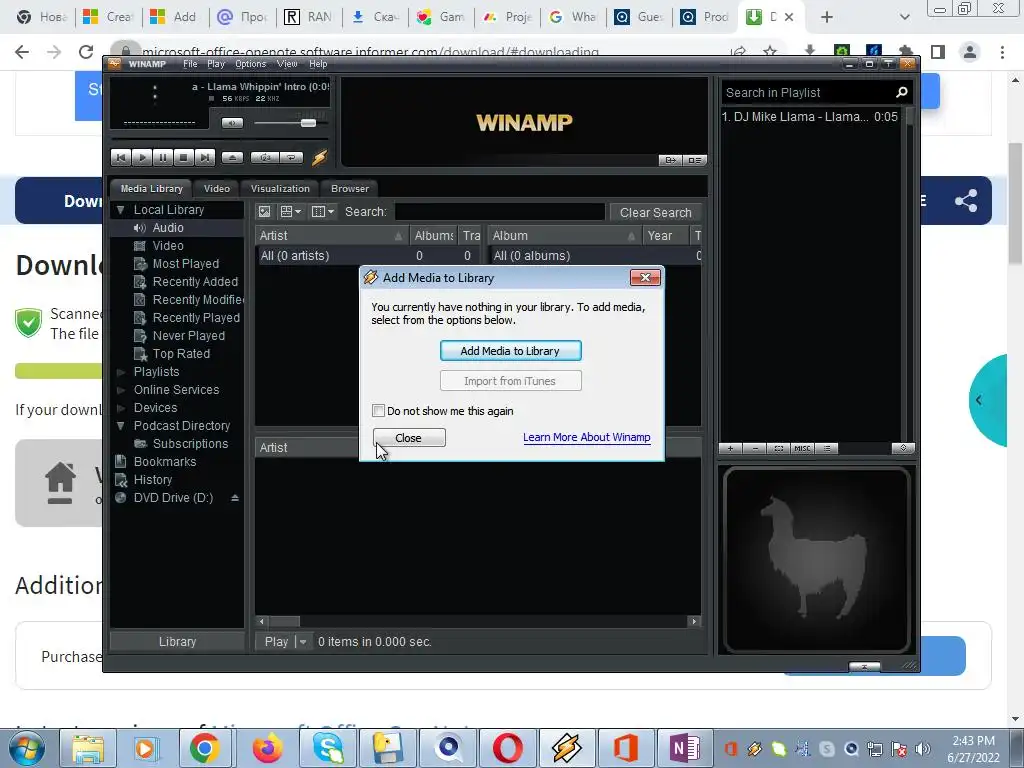Switch to the Browser tab
This screenshot has height=768, width=1024.
coord(350,189)
